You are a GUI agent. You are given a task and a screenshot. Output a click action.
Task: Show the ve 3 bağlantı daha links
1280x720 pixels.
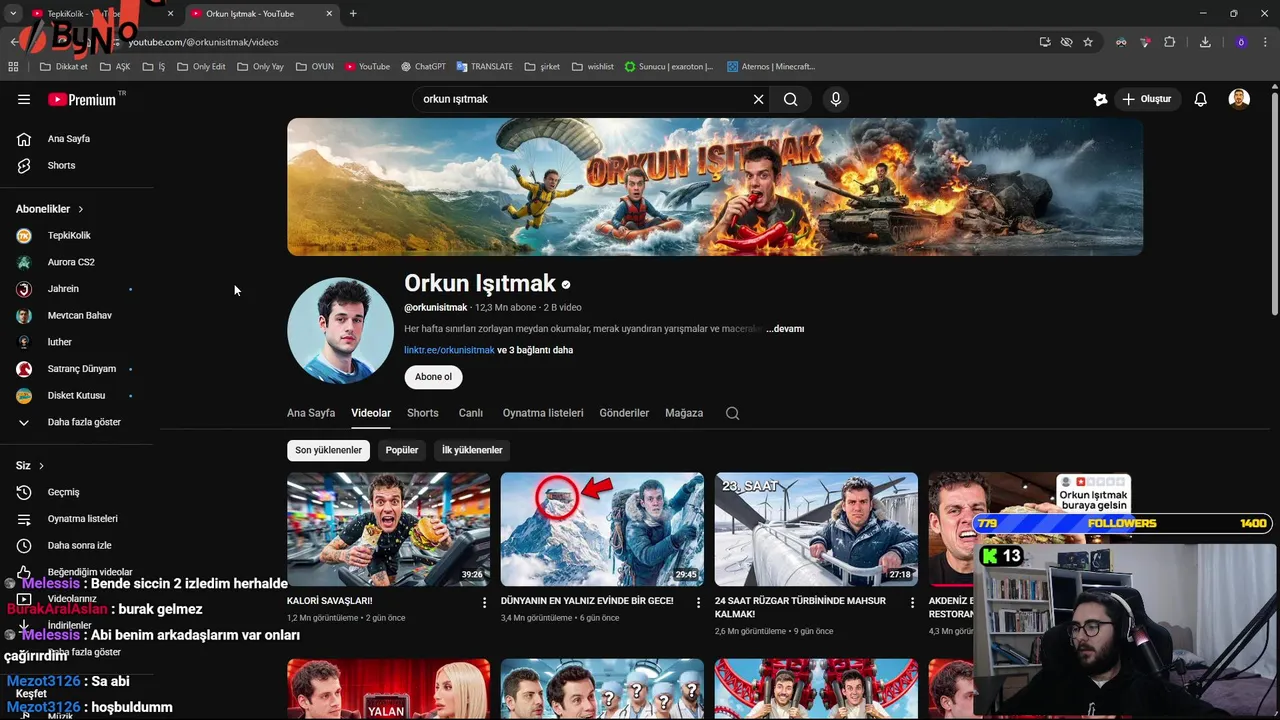pos(535,350)
